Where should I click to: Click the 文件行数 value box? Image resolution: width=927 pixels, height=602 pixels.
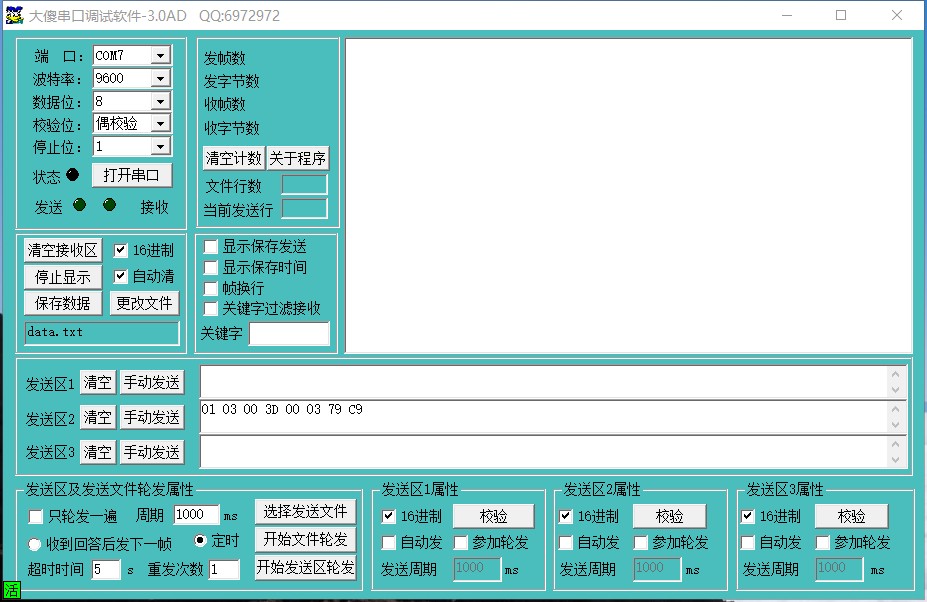tap(304, 185)
